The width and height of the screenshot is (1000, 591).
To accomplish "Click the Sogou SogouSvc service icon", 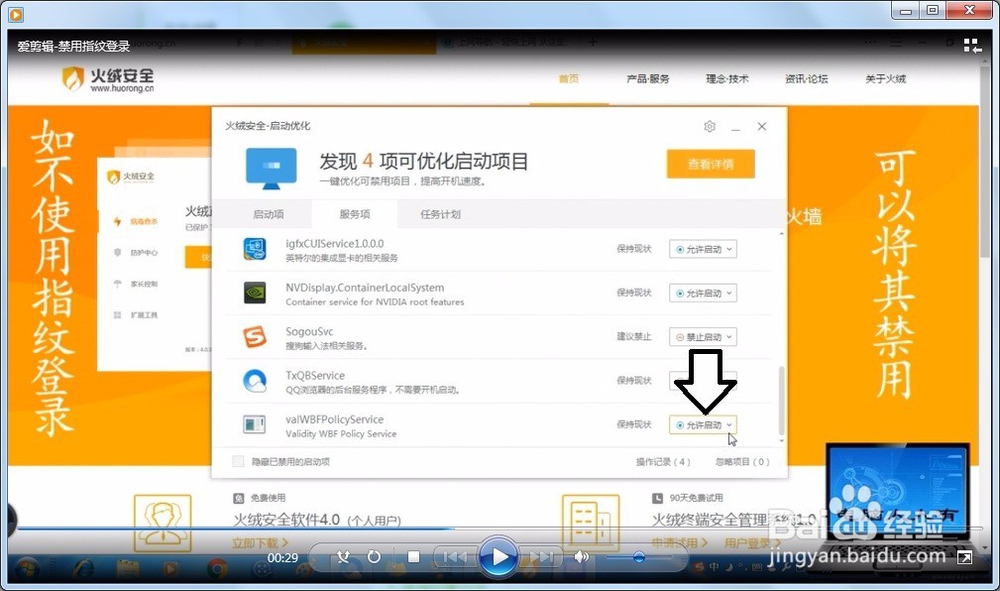I will click(x=253, y=337).
